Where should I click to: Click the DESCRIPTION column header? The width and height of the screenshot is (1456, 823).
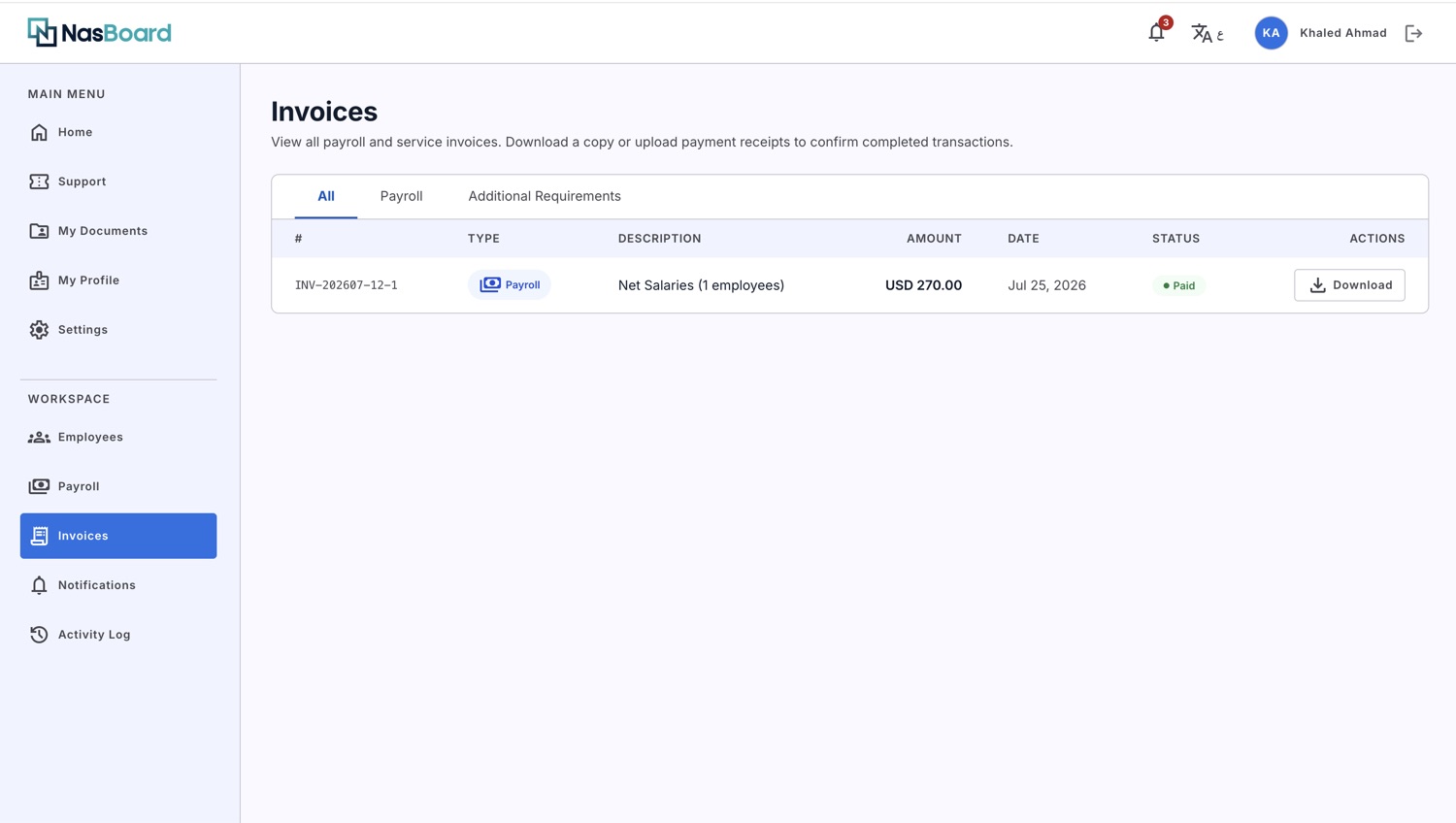pyautogui.click(x=660, y=239)
